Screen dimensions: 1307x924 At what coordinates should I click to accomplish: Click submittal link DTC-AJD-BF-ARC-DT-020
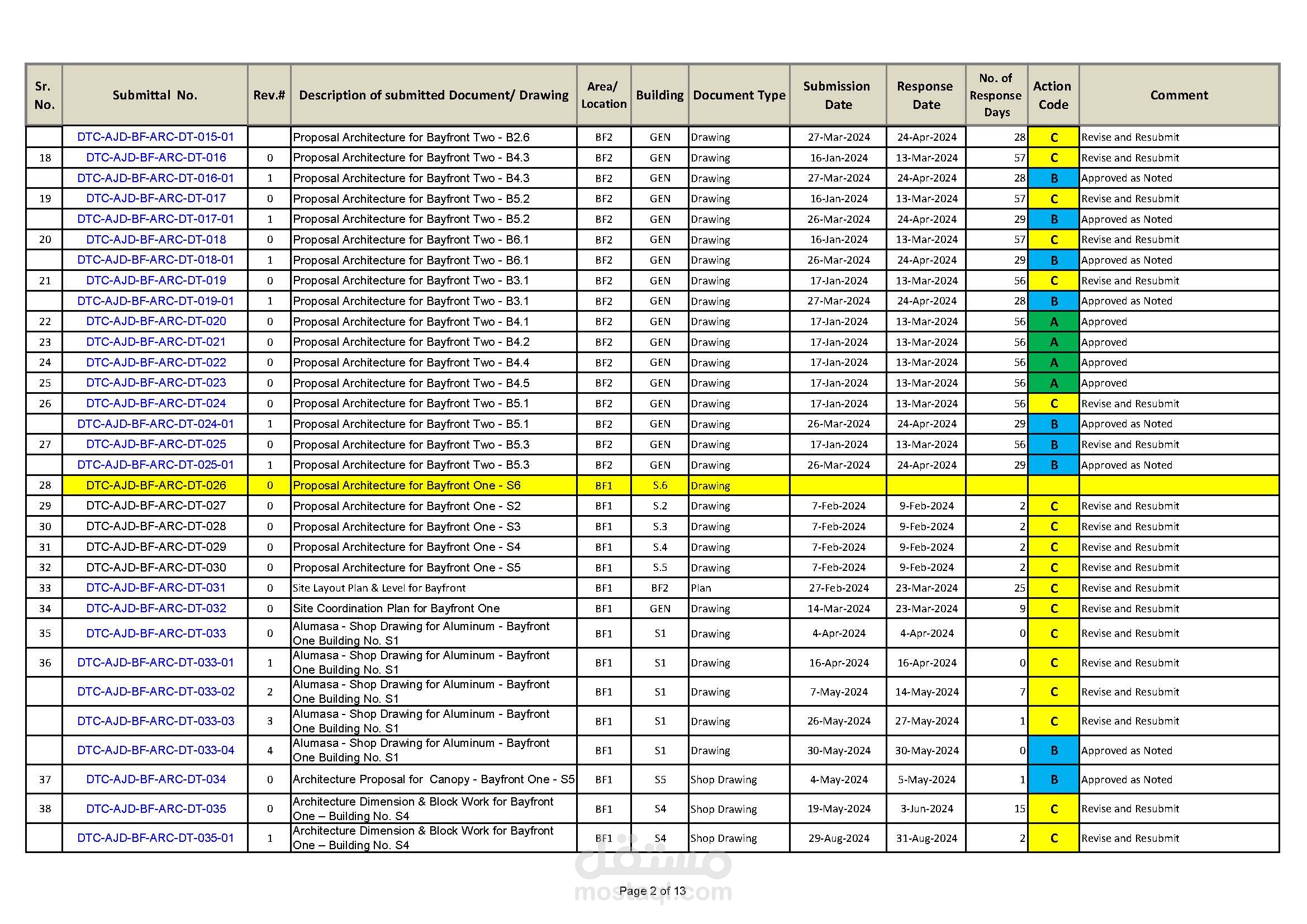pyautogui.click(x=155, y=321)
